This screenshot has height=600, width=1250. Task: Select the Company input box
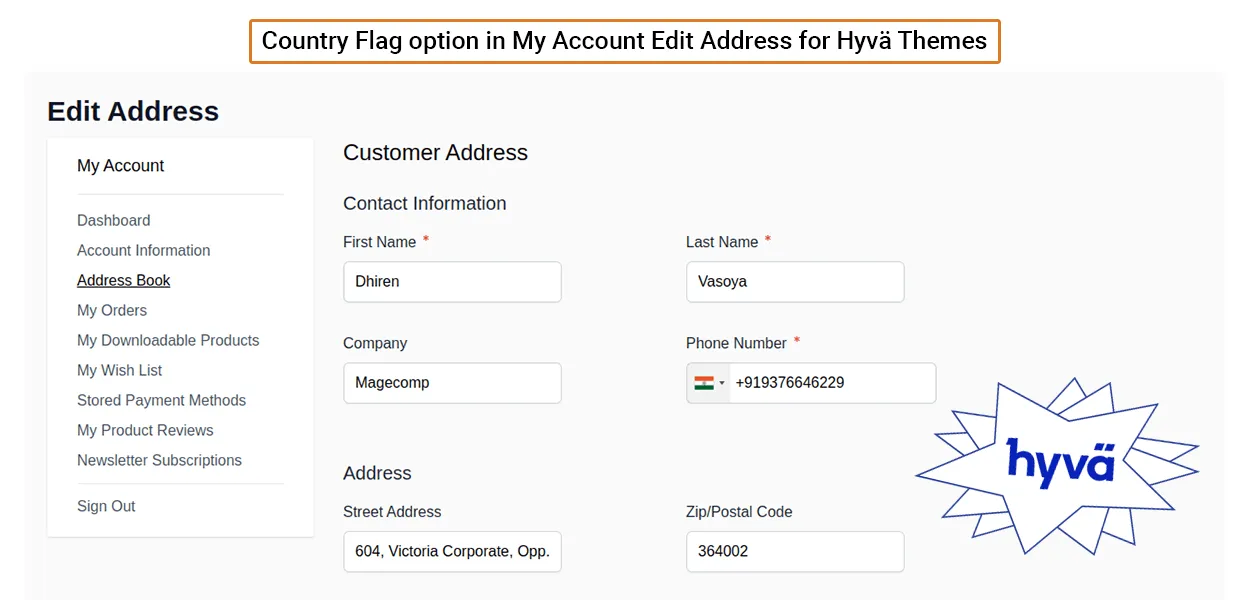452,383
